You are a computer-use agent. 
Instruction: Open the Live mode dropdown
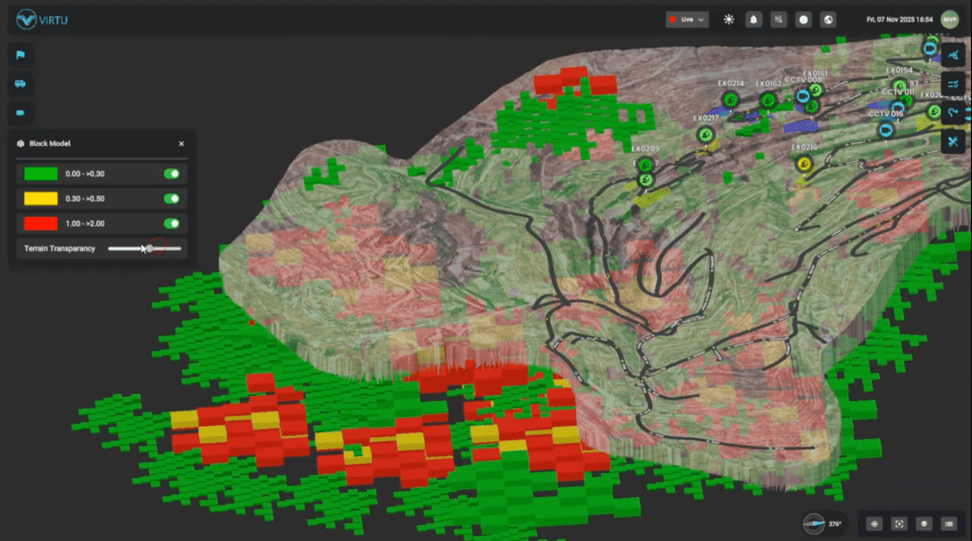pyautogui.click(x=687, y=19)
